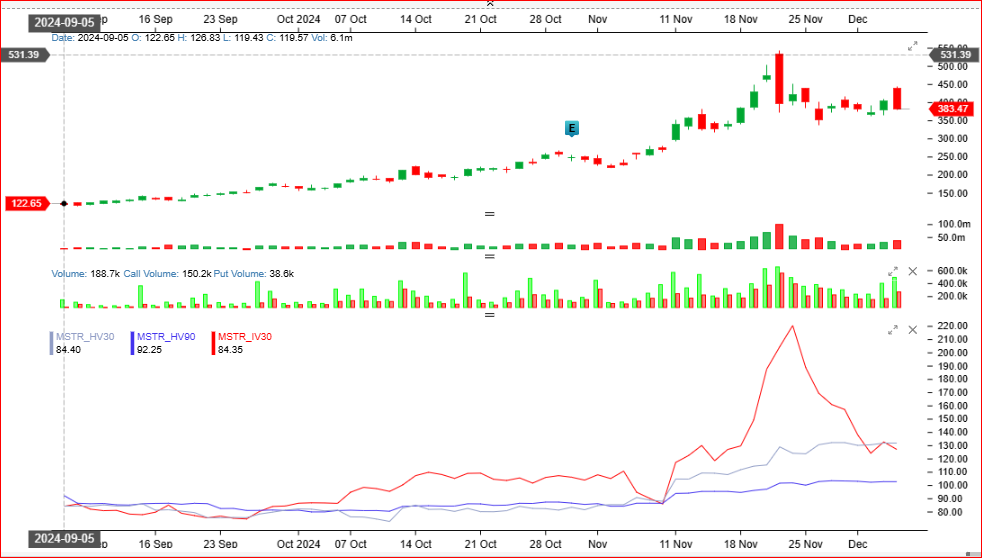This screenshot has height=558, width=982.
Task: Click the 110.00 volatility axis label
Action: [x=952, y=472]
